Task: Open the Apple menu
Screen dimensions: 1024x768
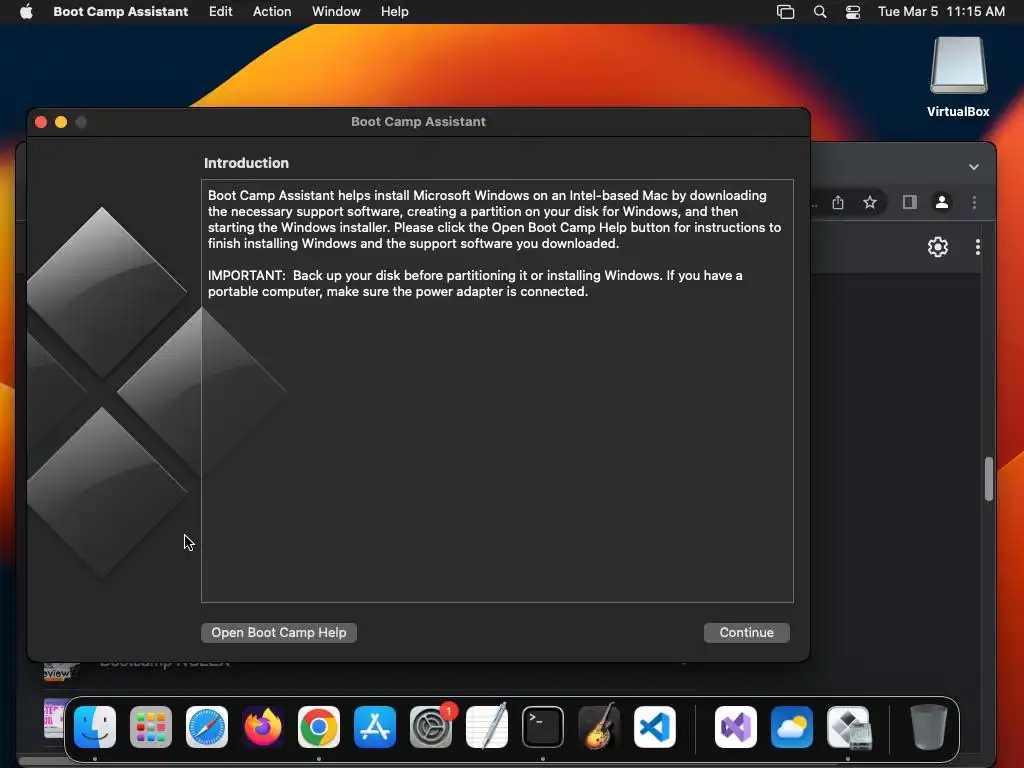Action: tap(26, 12)
